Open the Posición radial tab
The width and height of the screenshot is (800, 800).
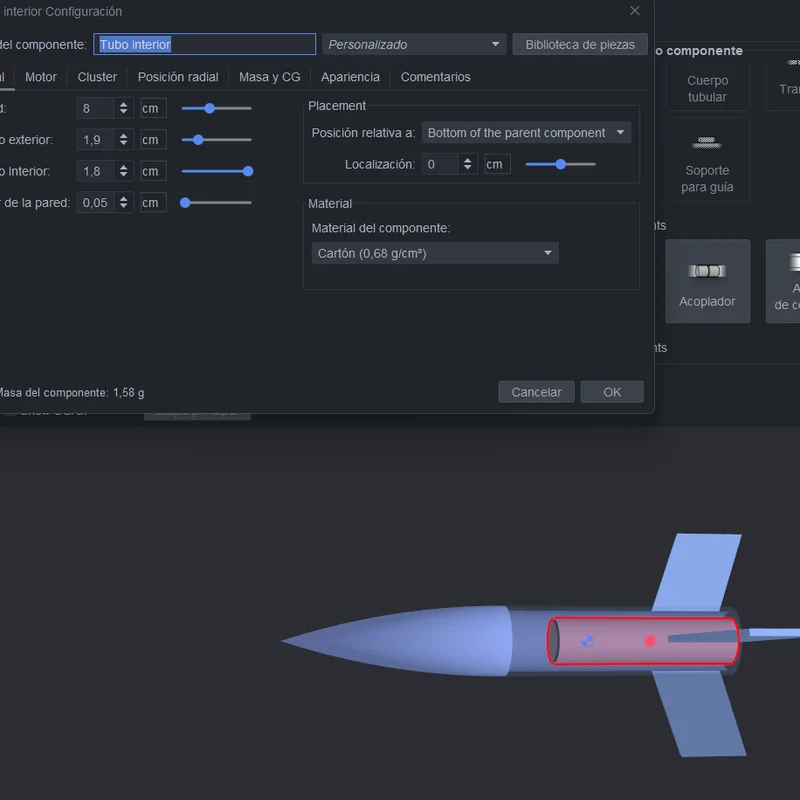tap(178, 77)
